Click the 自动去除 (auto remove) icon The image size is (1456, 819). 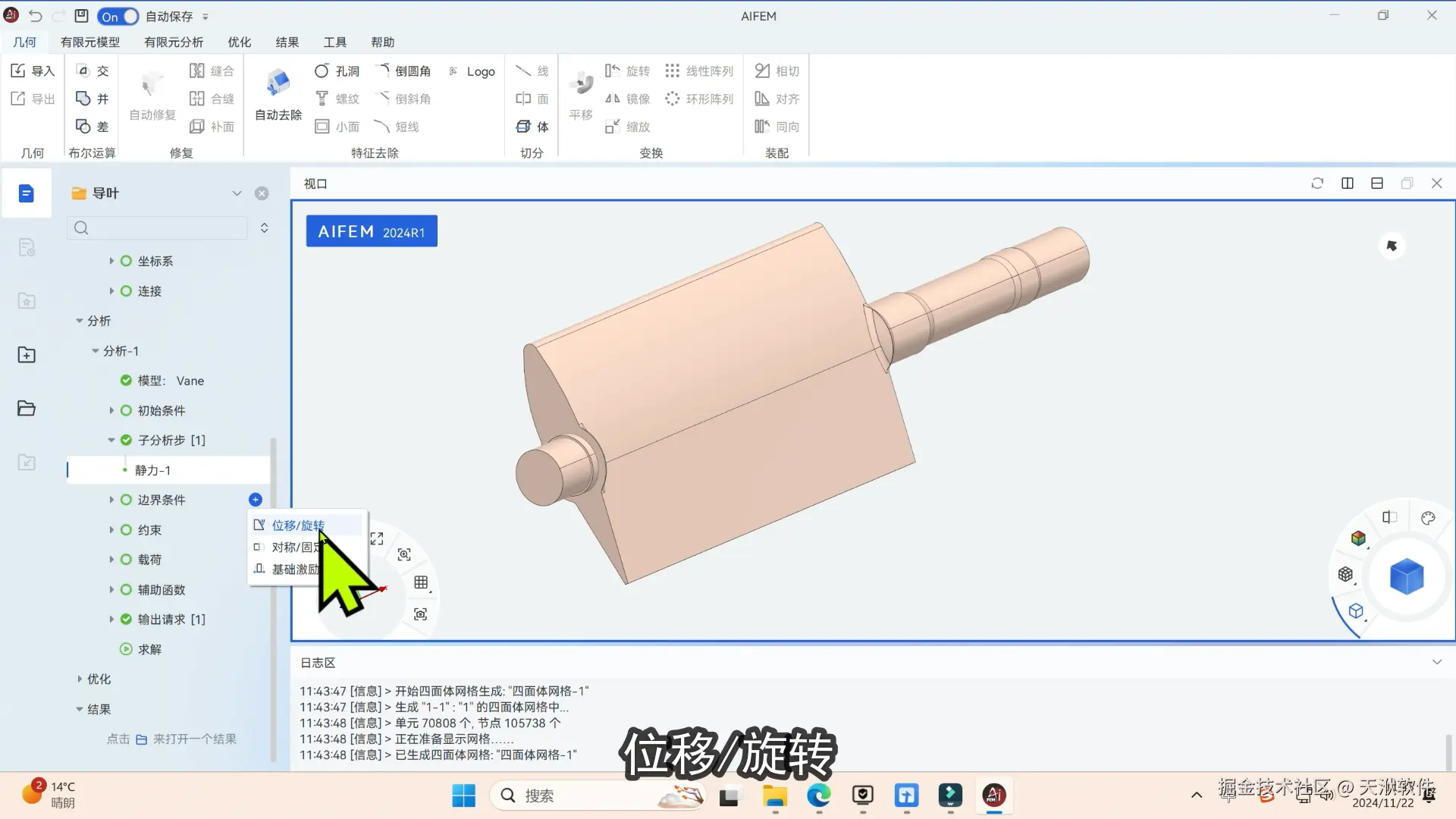point(278,83)
